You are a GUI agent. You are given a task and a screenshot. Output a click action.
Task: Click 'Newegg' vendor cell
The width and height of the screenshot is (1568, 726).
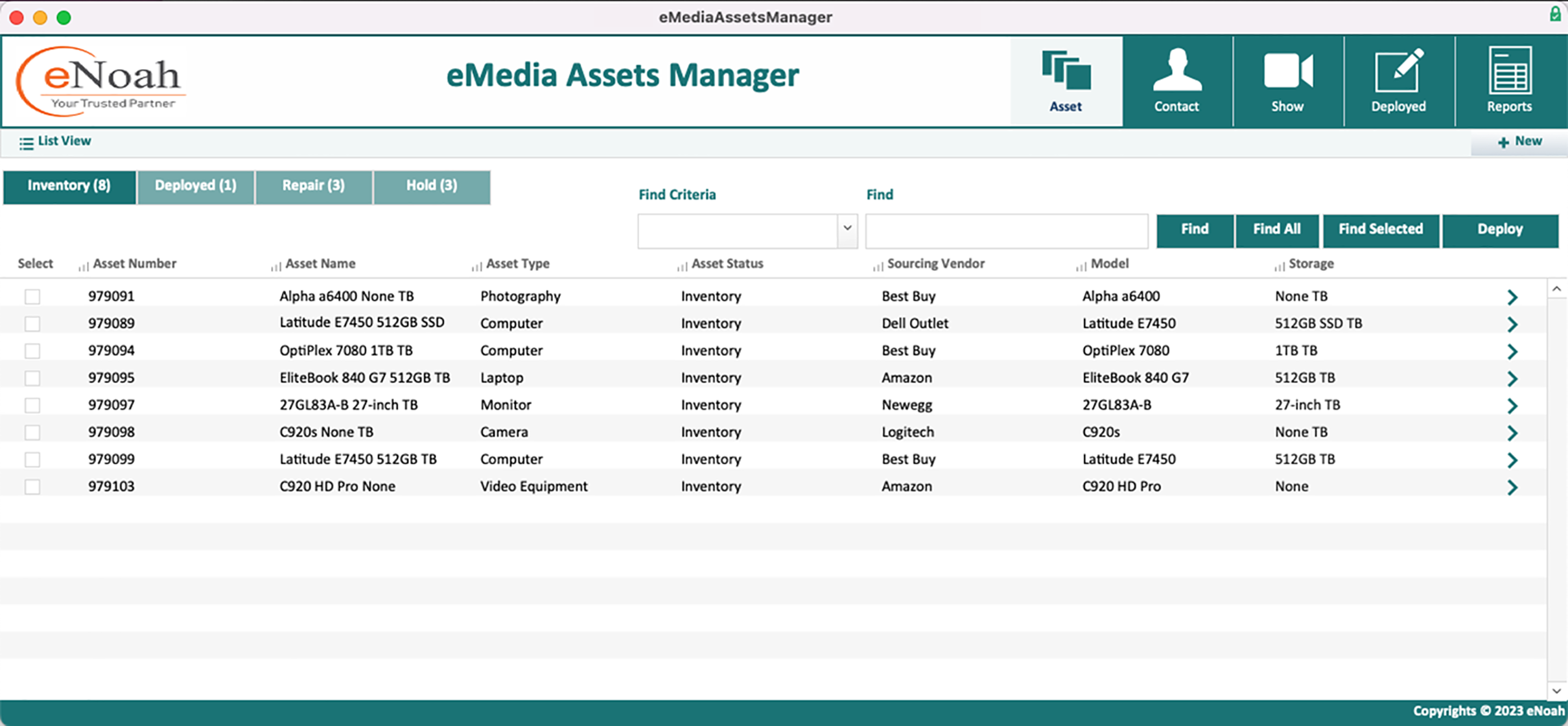tap(907, 406)
